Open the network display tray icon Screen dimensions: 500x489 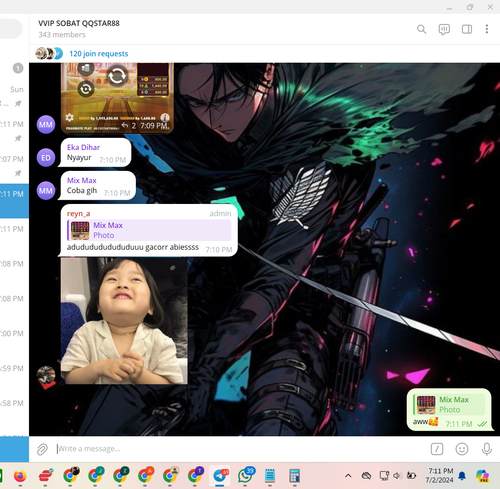[384, 476]
